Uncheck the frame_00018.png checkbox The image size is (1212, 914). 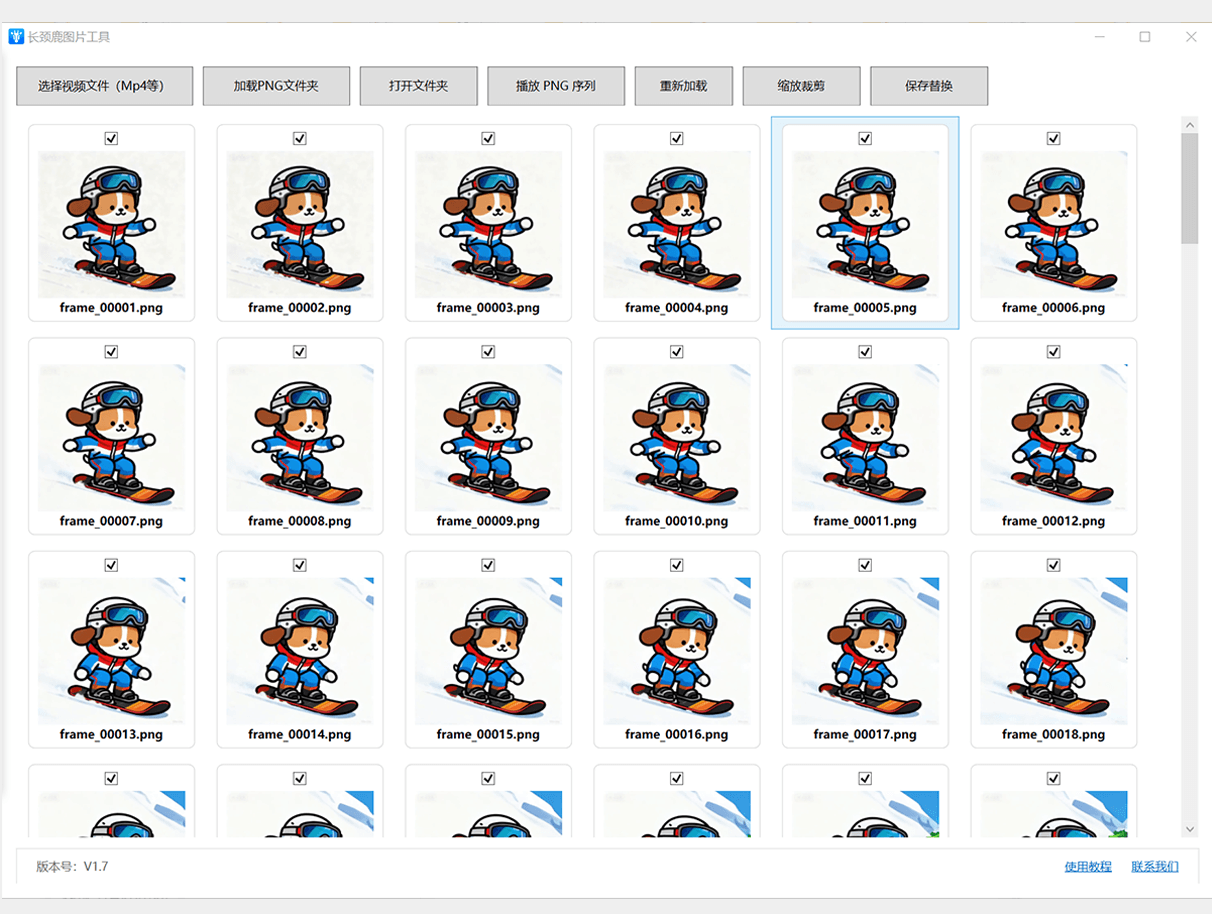[1053, 565]
